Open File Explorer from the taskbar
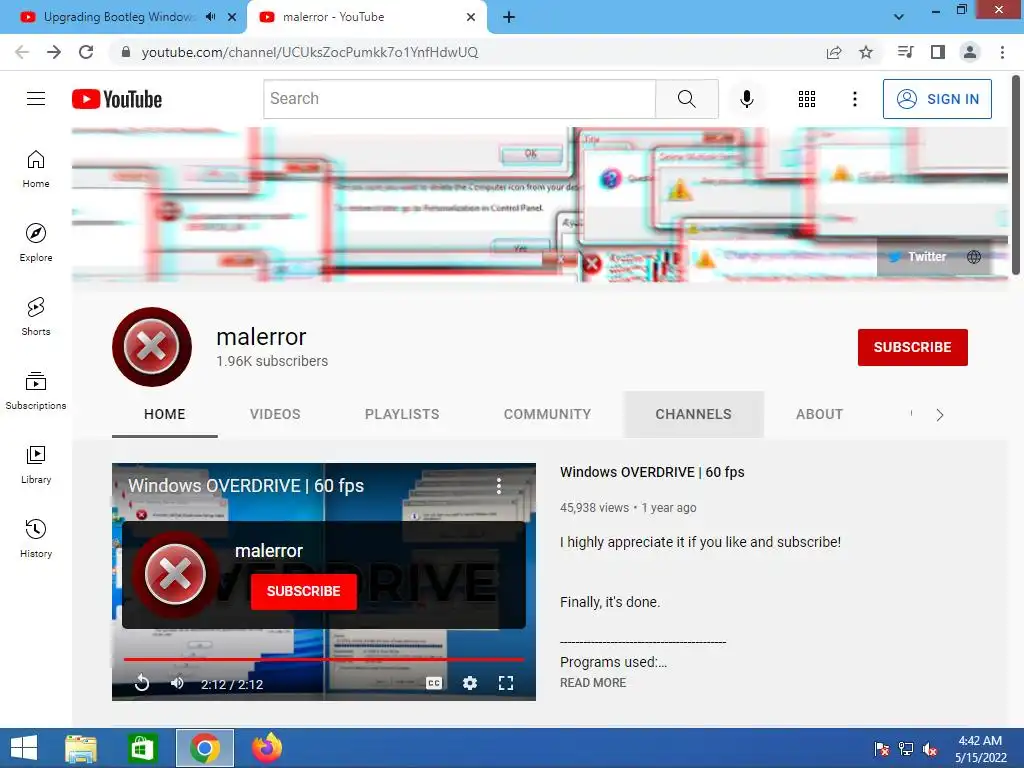 pyautogui.click(x=81, y=748)
